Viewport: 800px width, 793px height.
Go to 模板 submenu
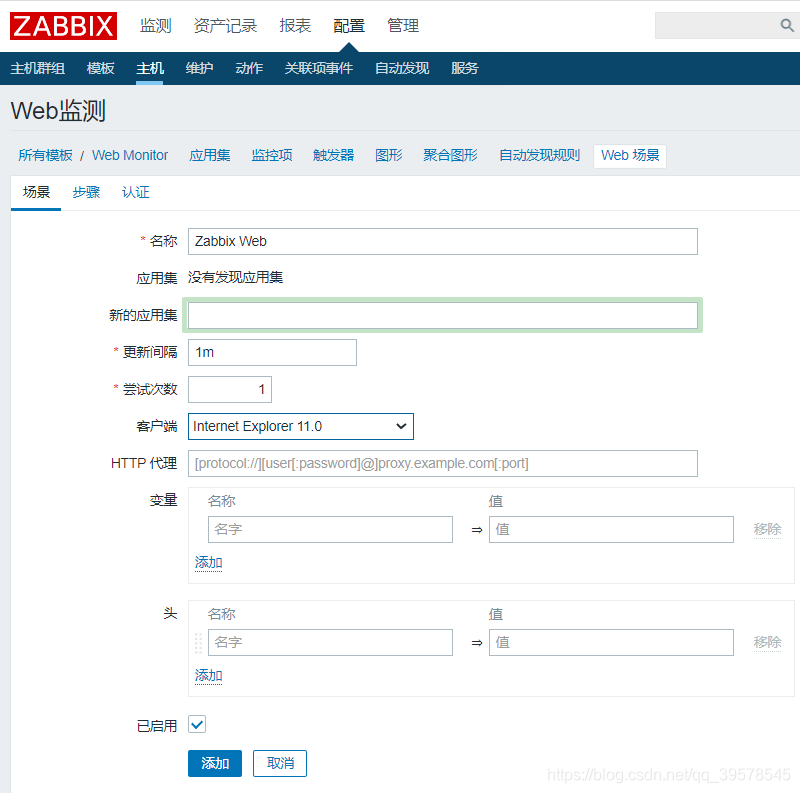coord(100,68)
